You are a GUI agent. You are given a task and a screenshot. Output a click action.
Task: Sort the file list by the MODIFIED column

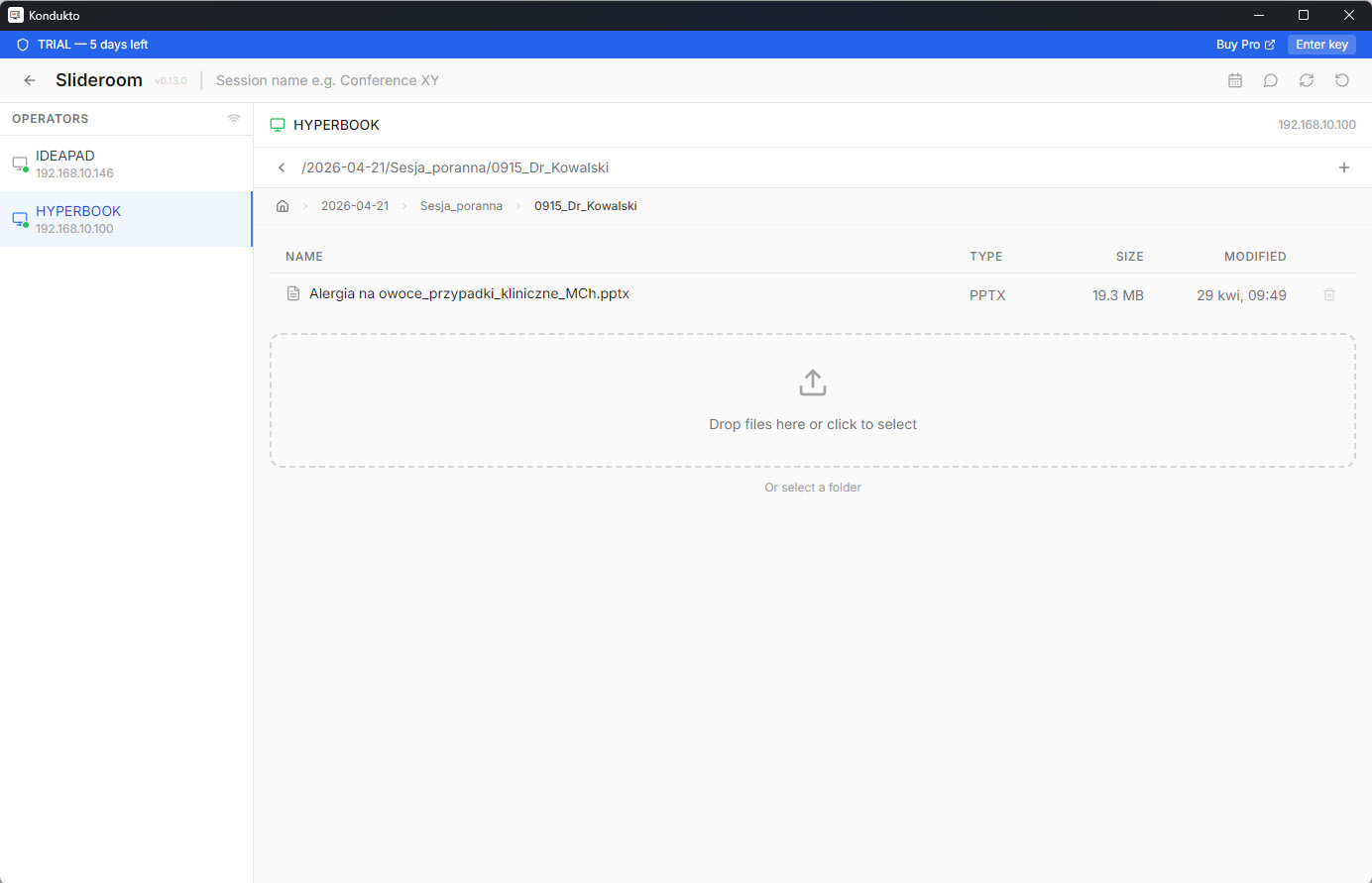(x=1255, y=257)
